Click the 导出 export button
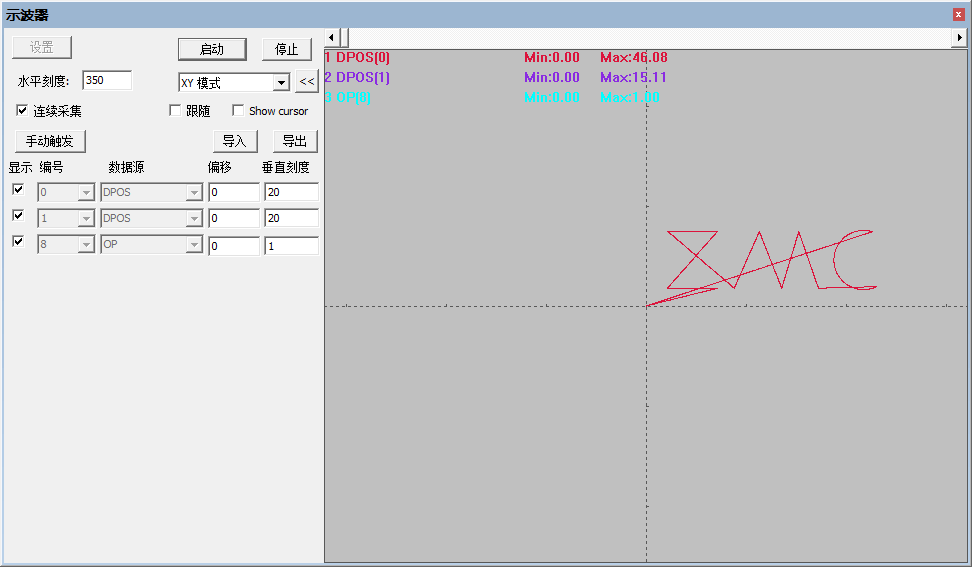The image size is (972, 567). [295, 141]
